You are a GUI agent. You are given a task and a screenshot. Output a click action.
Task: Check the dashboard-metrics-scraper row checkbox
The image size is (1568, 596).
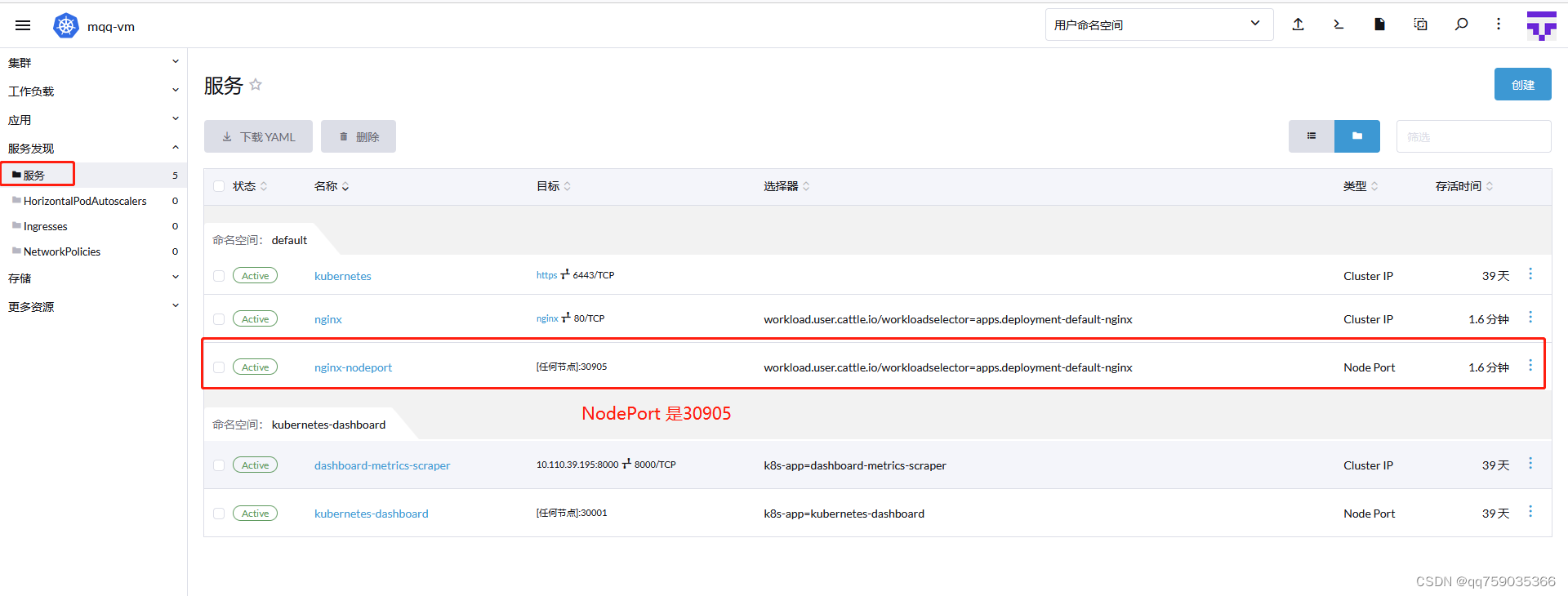point(219,465)
